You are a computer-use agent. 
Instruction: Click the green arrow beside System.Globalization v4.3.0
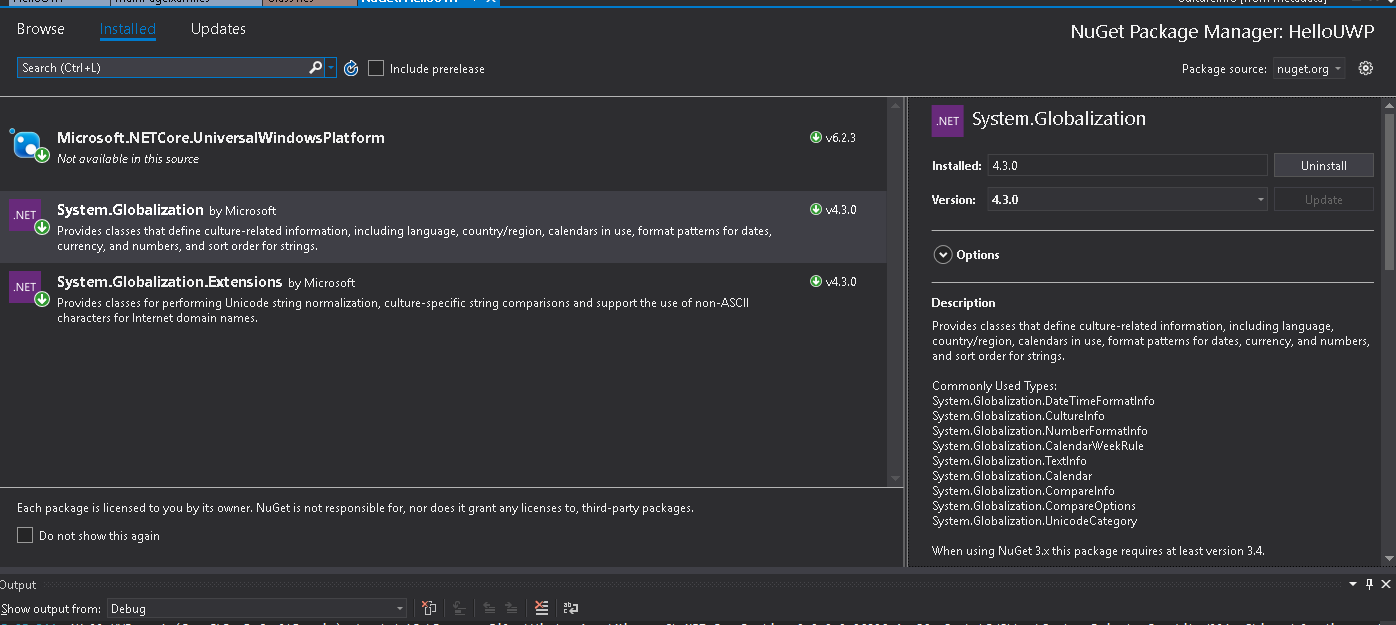tap(816, 210)
